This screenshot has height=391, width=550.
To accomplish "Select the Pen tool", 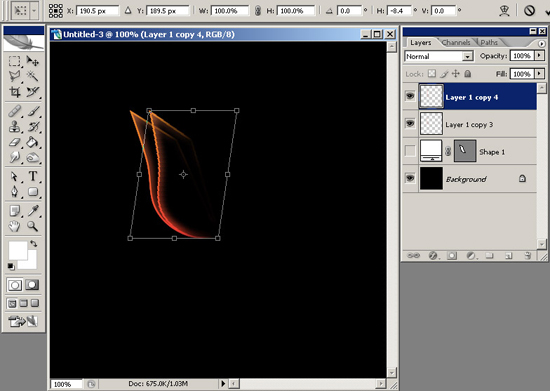I will pos(14,192).
